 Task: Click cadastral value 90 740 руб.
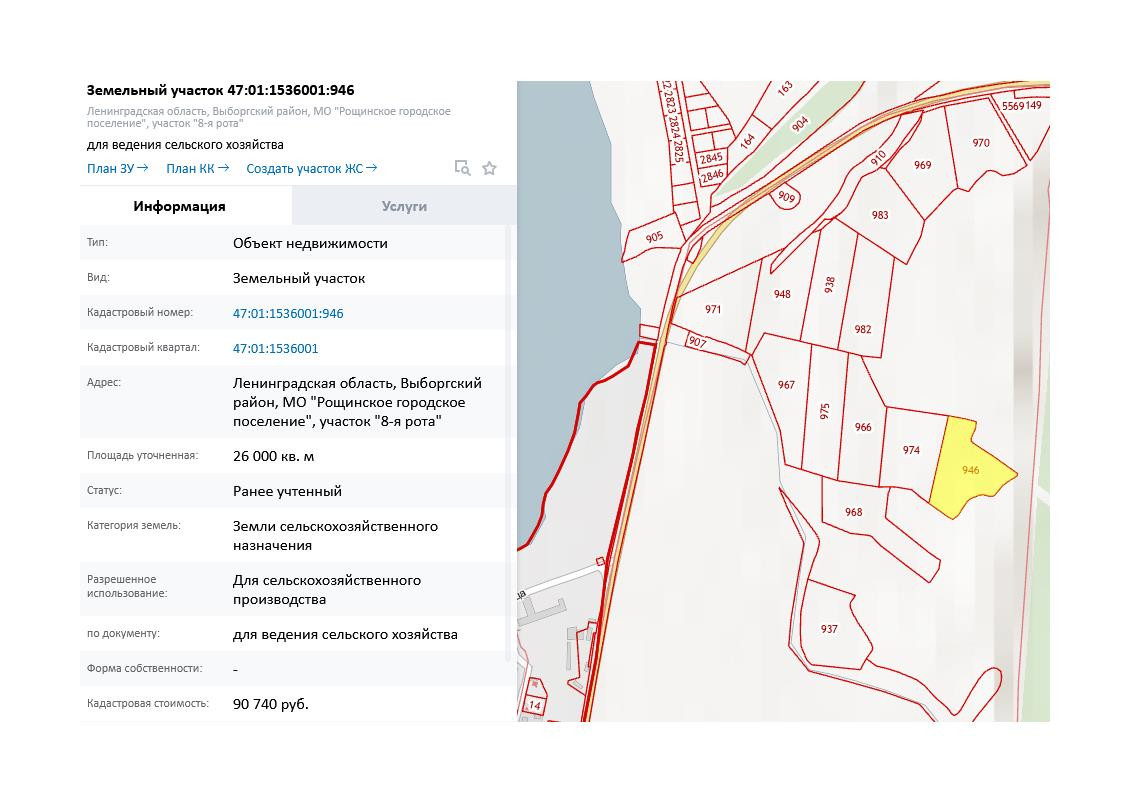270,704
